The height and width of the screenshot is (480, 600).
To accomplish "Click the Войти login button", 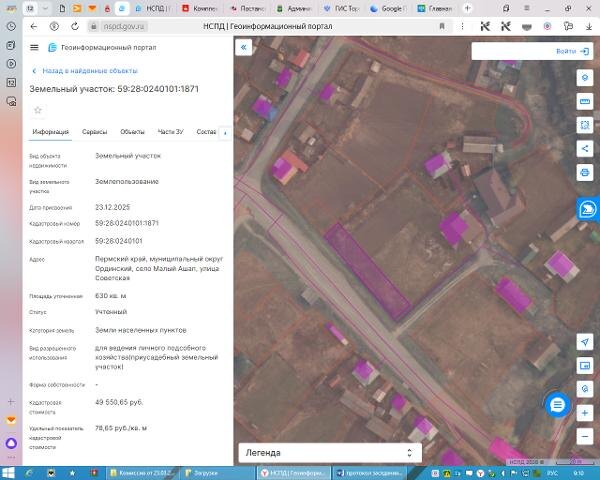I will pyautogui.click(x=572, y=51).
